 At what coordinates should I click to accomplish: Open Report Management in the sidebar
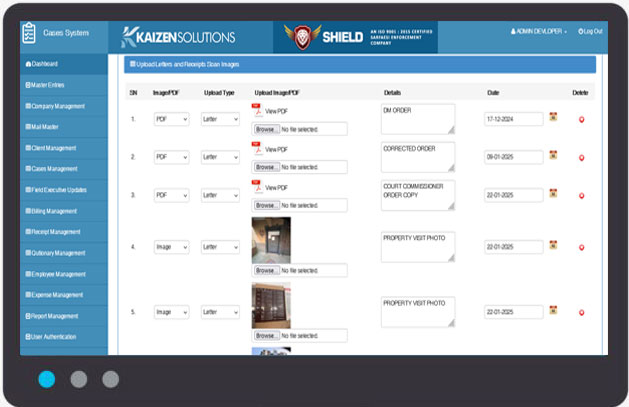coord(64,316)
